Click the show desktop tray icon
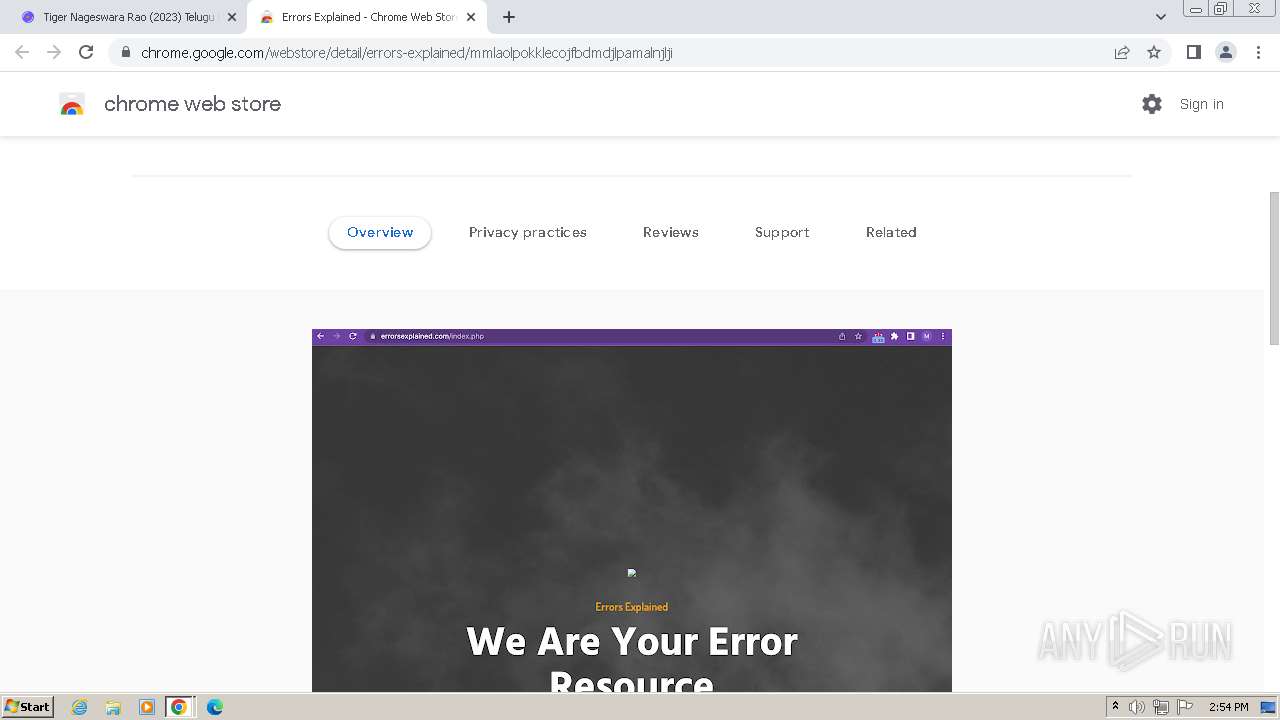This screenshot has height=720, width=1280. (x=1269, y=707)
